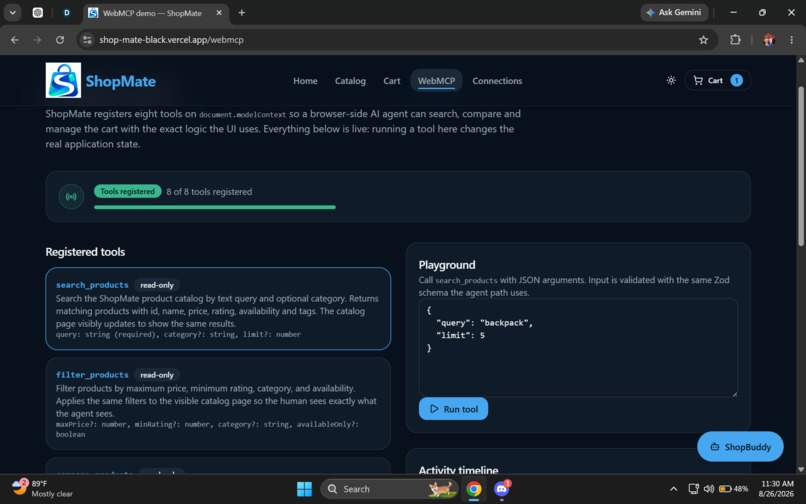806x504 pixels.
Task: Open a new tab with plus button
Action: pyautogui.click(x=242, y=13)
